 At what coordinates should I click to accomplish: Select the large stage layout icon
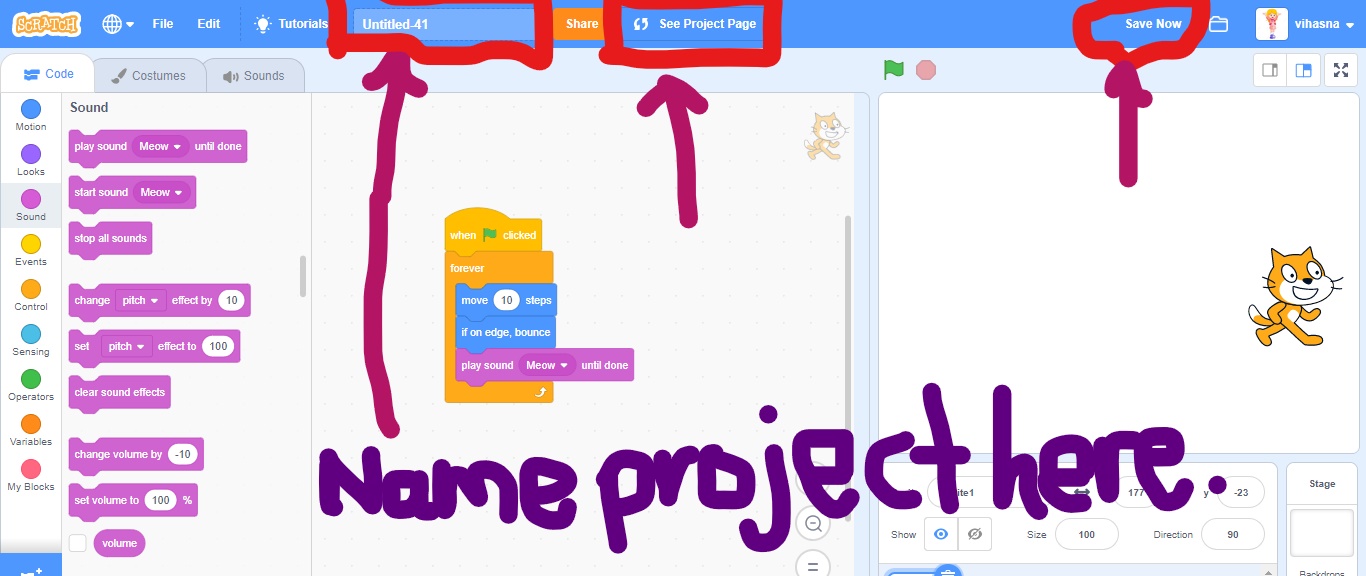[x=1304, y=70]
